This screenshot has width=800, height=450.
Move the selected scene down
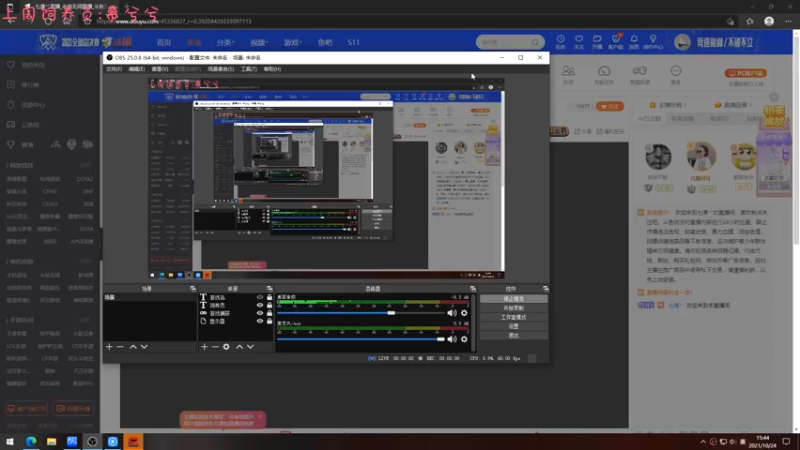(144, 346)
